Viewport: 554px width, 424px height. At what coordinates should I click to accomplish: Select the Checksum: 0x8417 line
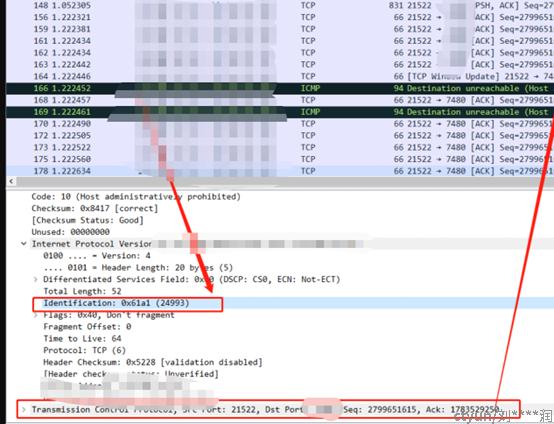tap(95, 208)
